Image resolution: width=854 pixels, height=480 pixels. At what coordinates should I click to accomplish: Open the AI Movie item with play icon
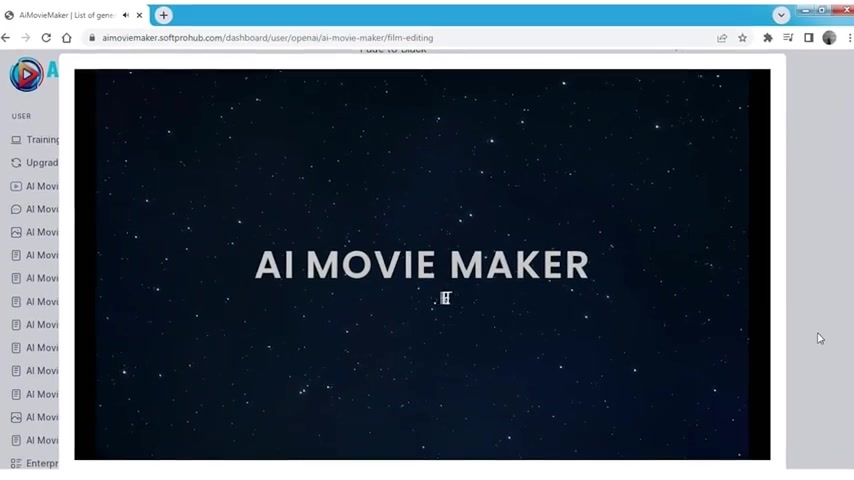tap(35, 186)
